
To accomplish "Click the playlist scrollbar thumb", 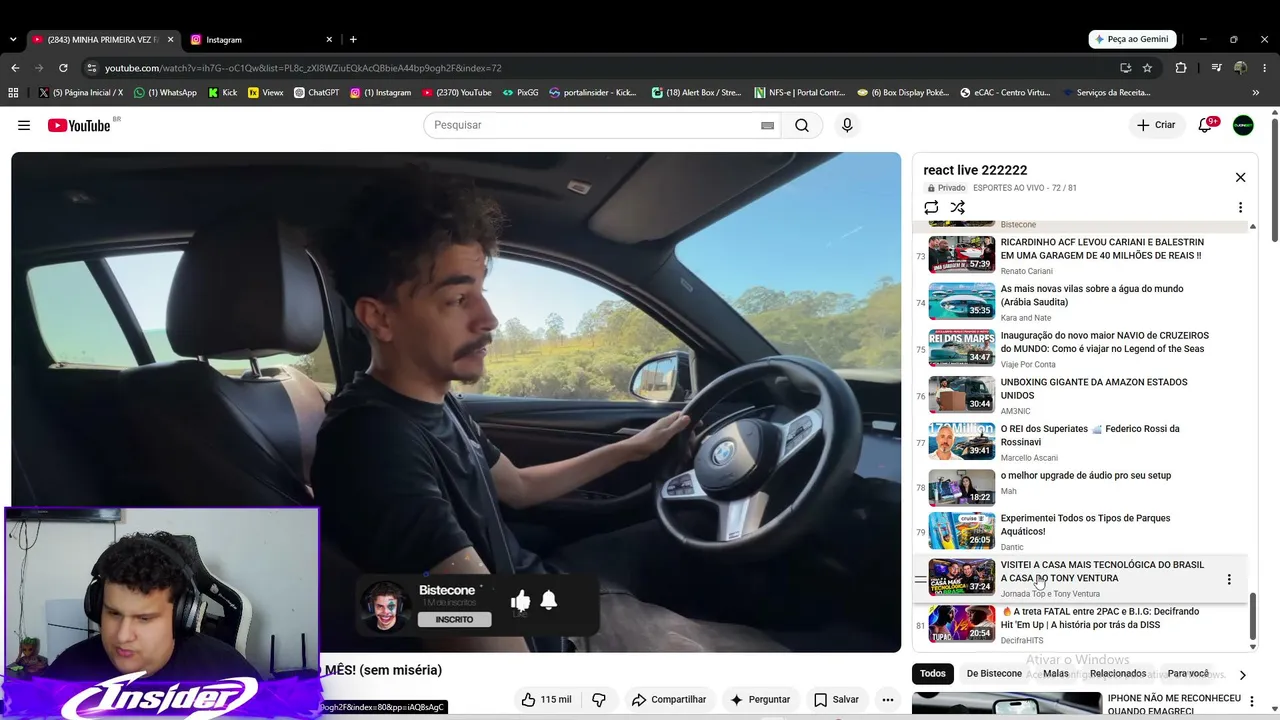I will [x=1253, y=617].
